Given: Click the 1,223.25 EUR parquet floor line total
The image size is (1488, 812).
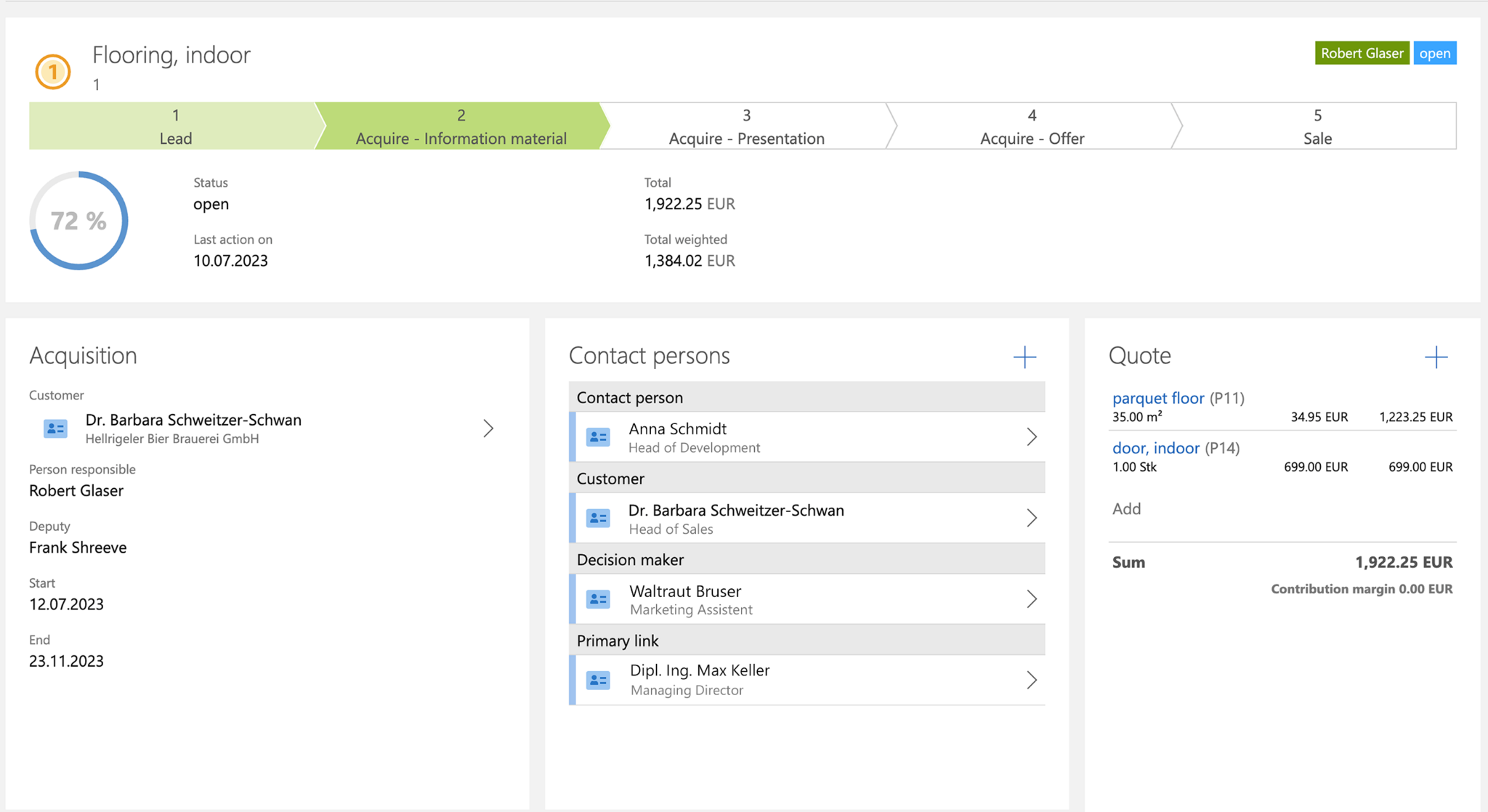Looking at the screenshot, I should [x=1415, y=417].
